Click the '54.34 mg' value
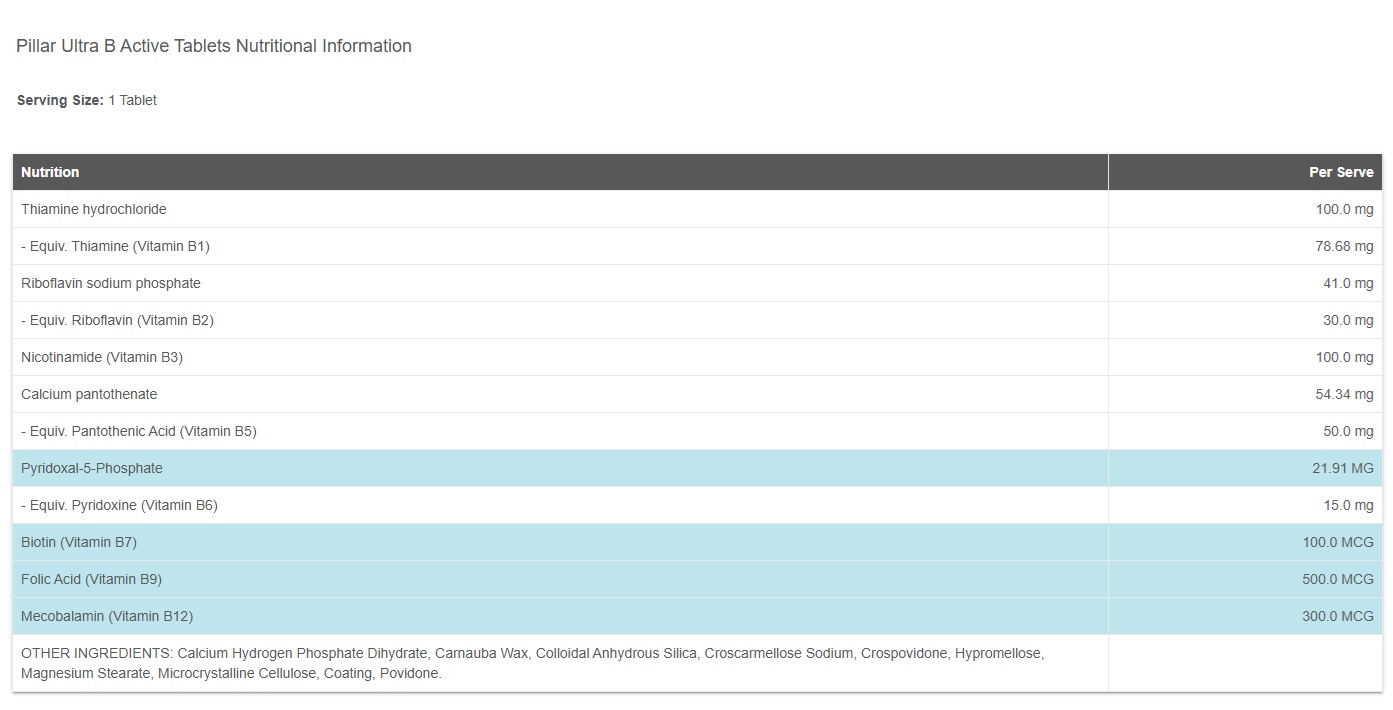This screenshot has height=710, width=1393. 1344,394
